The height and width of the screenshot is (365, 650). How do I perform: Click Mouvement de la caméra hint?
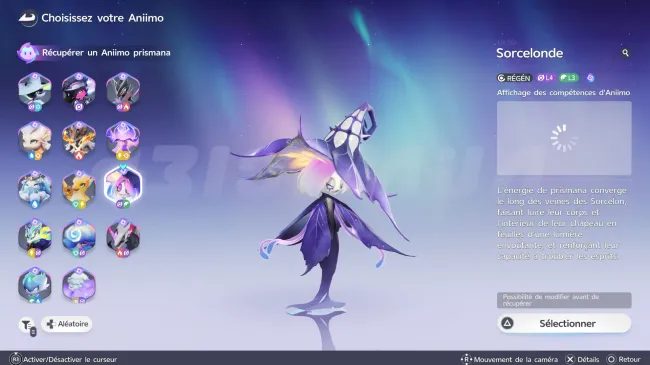[x=509, y=359]
